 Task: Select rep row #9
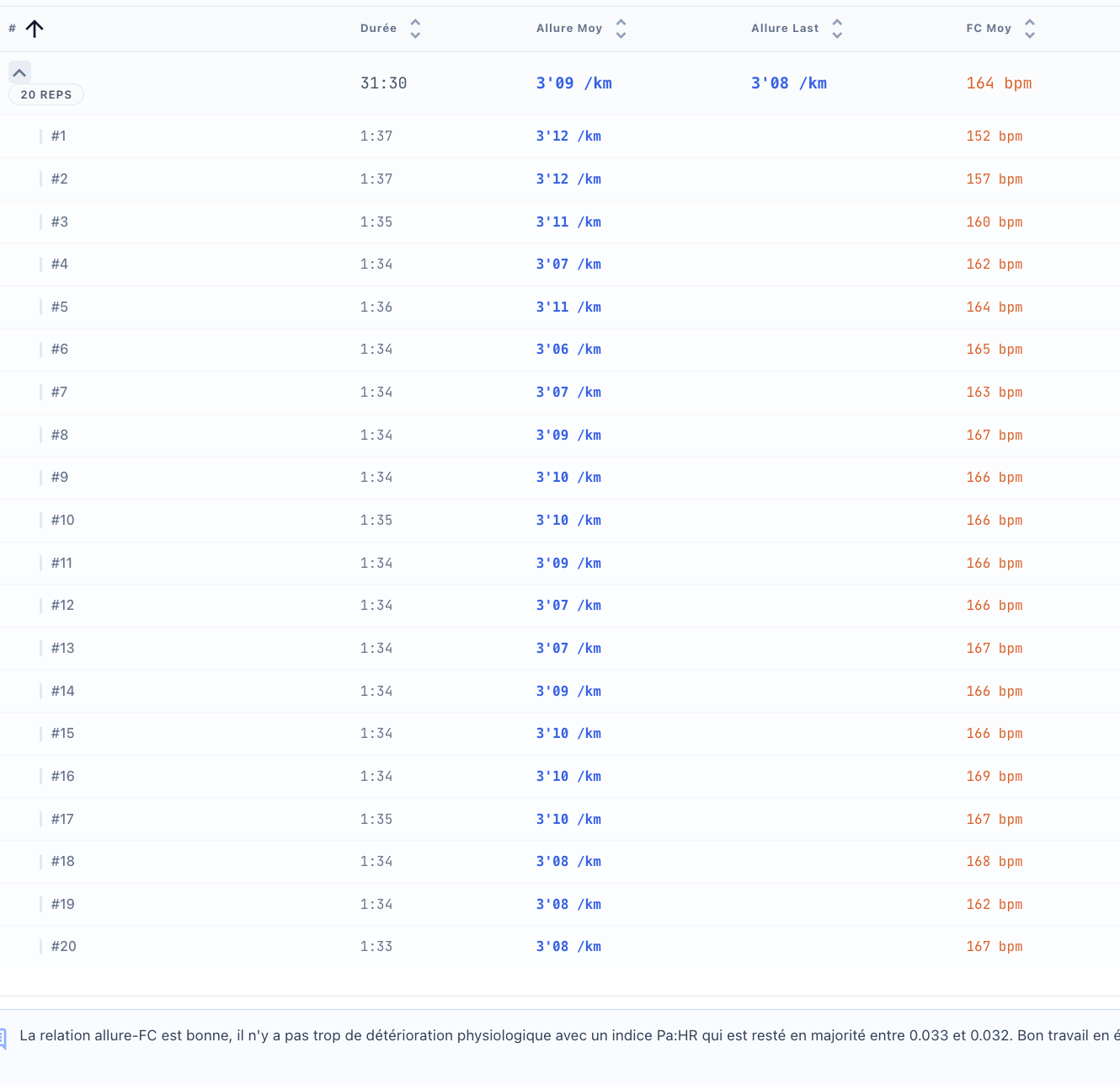pos(560,478)
